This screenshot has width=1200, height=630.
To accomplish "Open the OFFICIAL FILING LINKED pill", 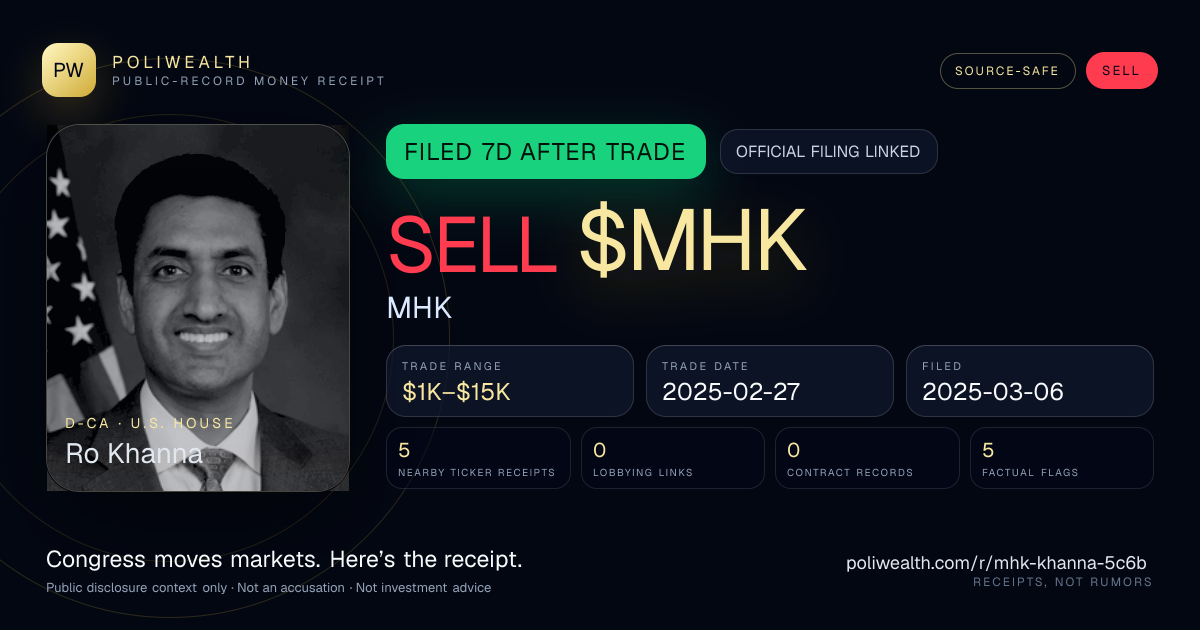I will tap(828, 152).
